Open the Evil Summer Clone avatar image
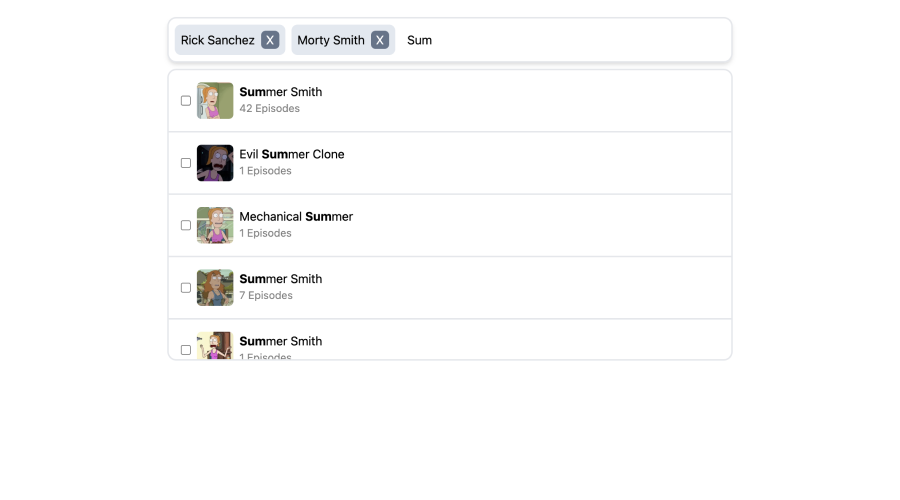Screen dimensions: 900x500 (215, 163)
